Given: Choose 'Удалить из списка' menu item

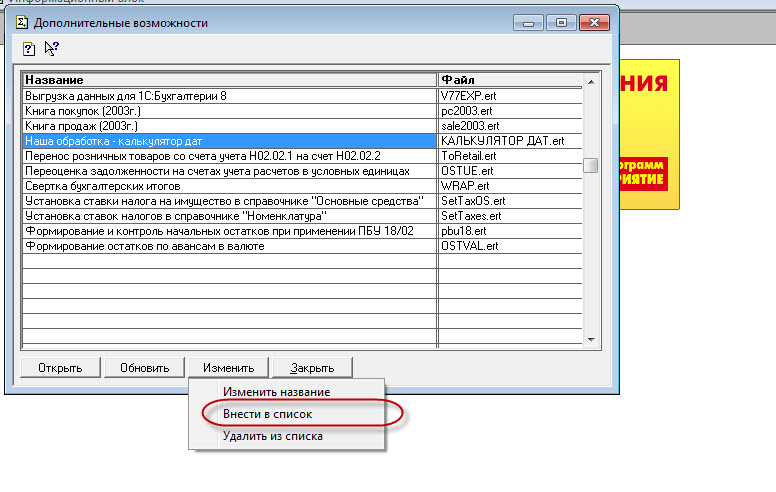Looking at the screenshot, I should tap(273, 436).
